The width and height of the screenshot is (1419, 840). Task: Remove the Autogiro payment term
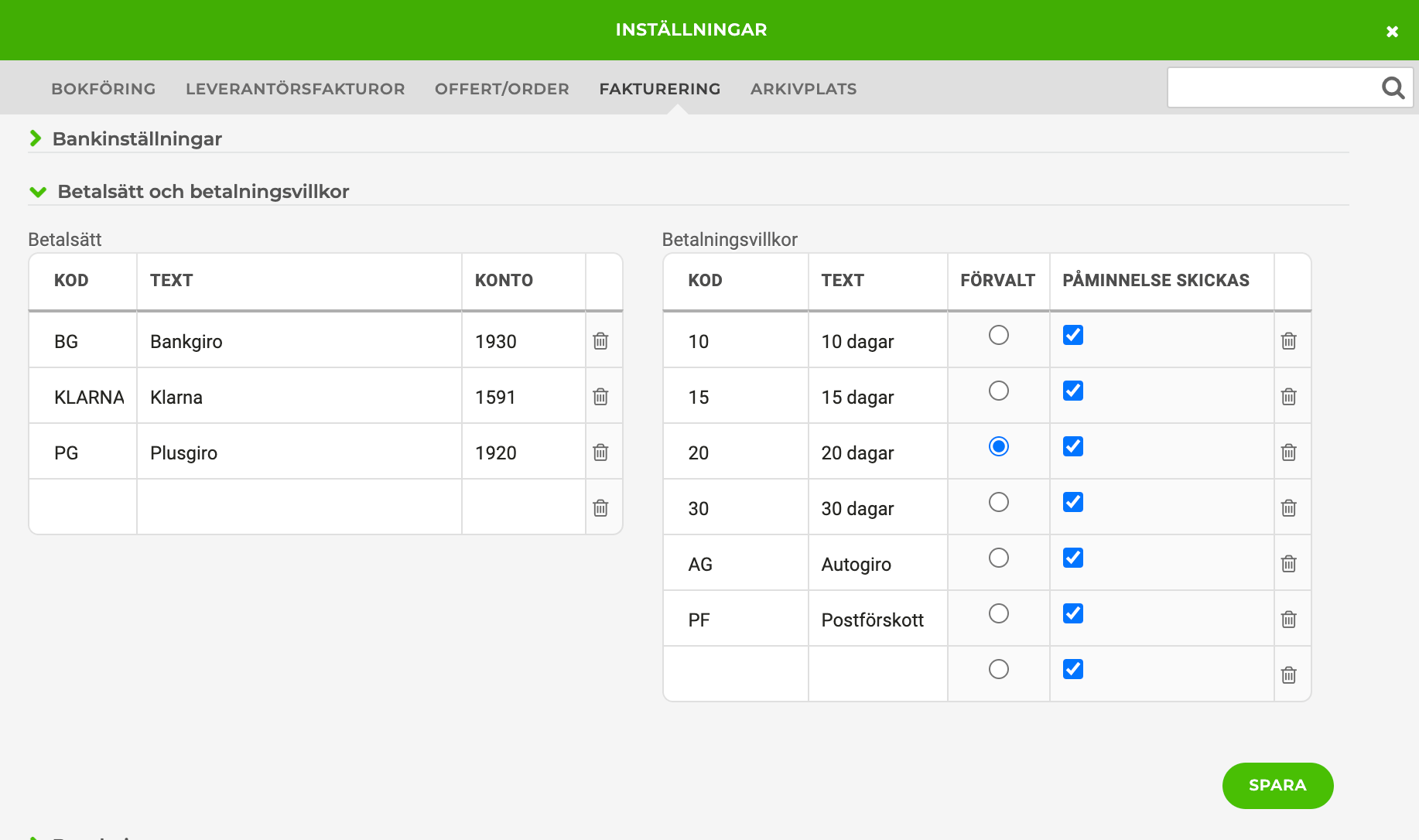(x=1288, y=564)
